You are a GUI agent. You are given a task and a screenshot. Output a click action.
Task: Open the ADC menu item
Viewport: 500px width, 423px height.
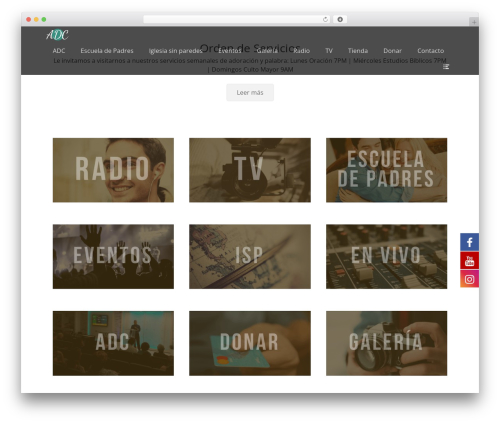coord(59,51)
